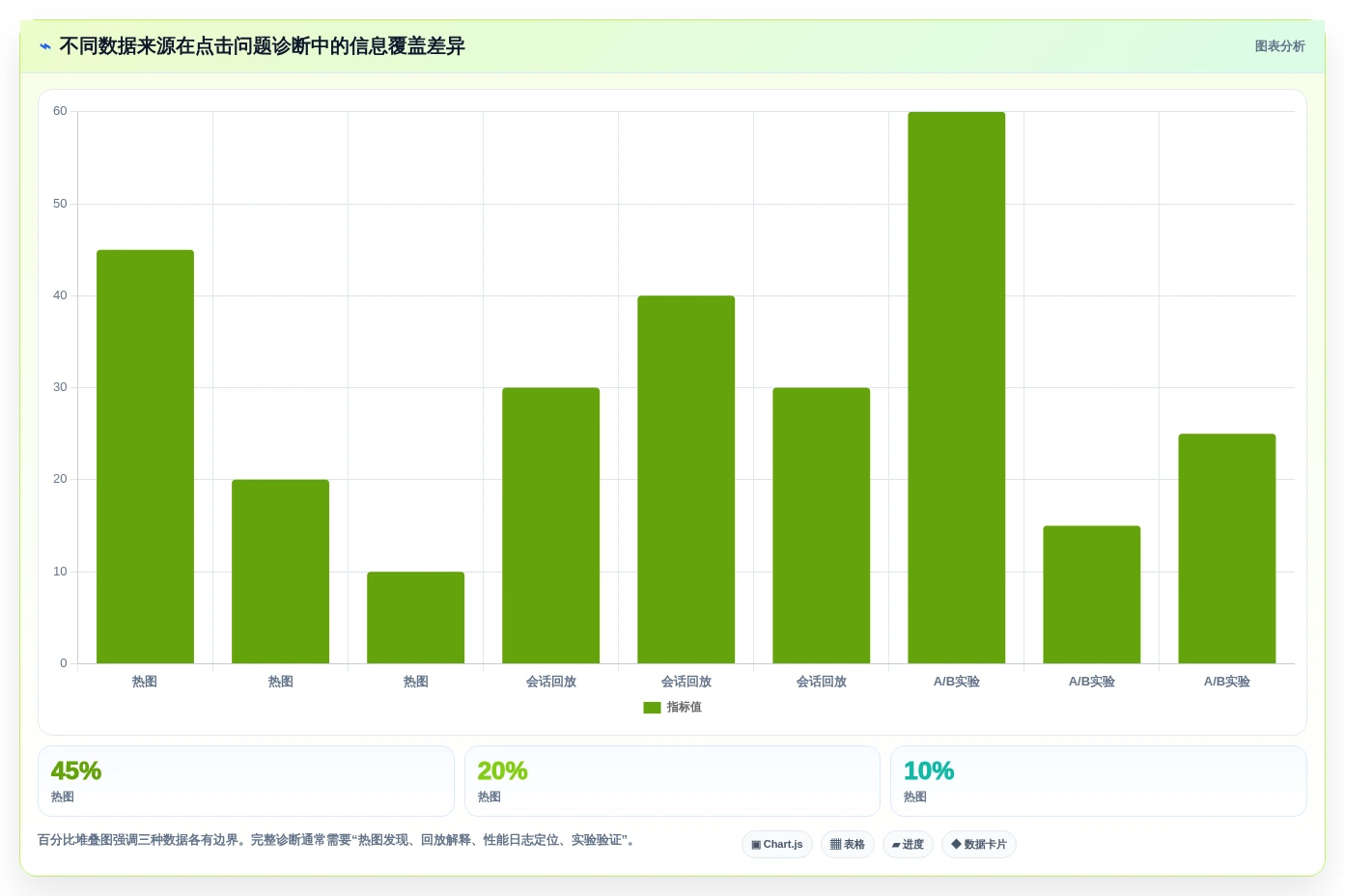Click the 10% 热图 stat card
This screenshot has width=1345, height=896.
point(1099,781)
